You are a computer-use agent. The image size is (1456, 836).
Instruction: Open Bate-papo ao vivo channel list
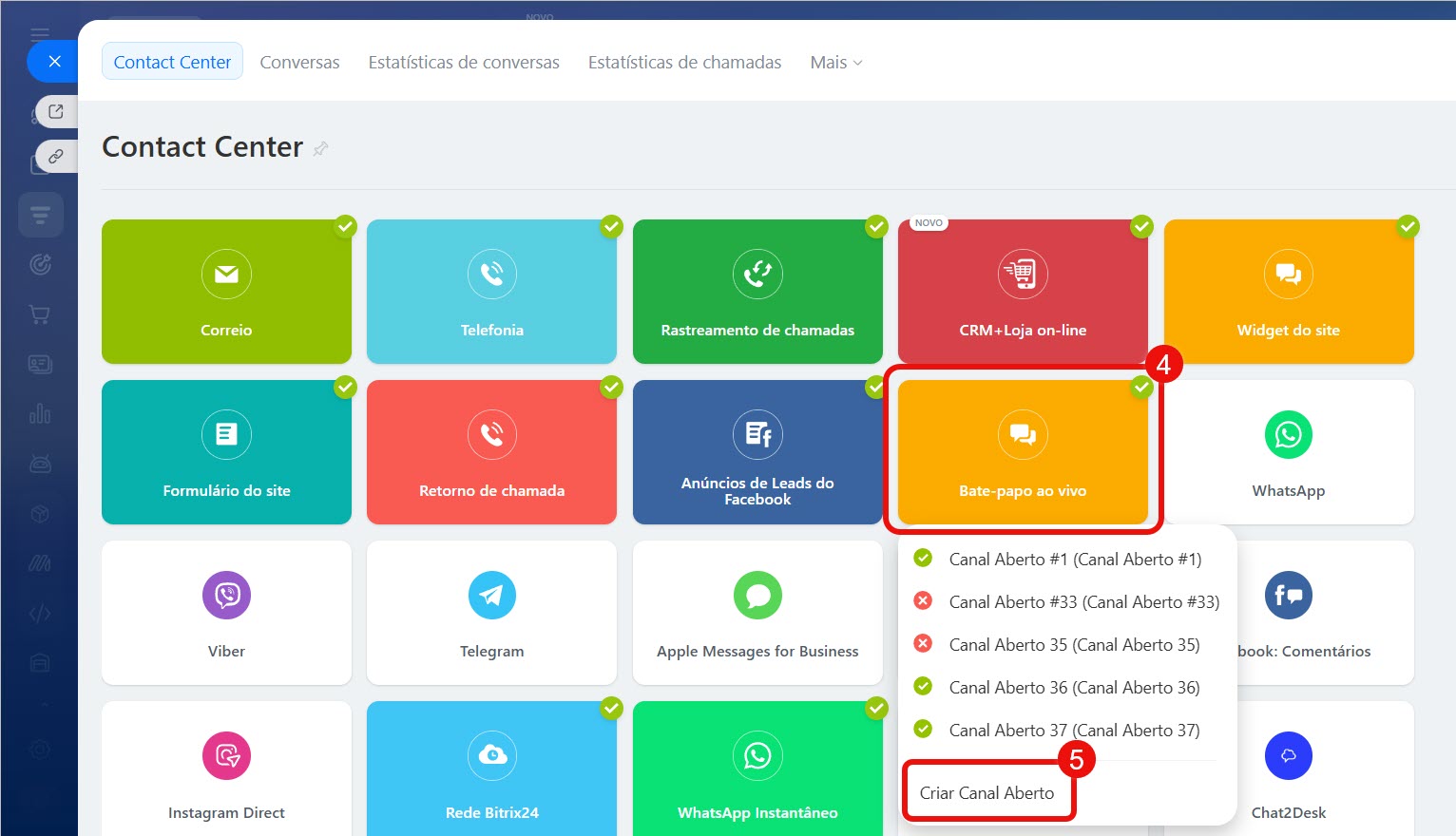point(1023,451)
